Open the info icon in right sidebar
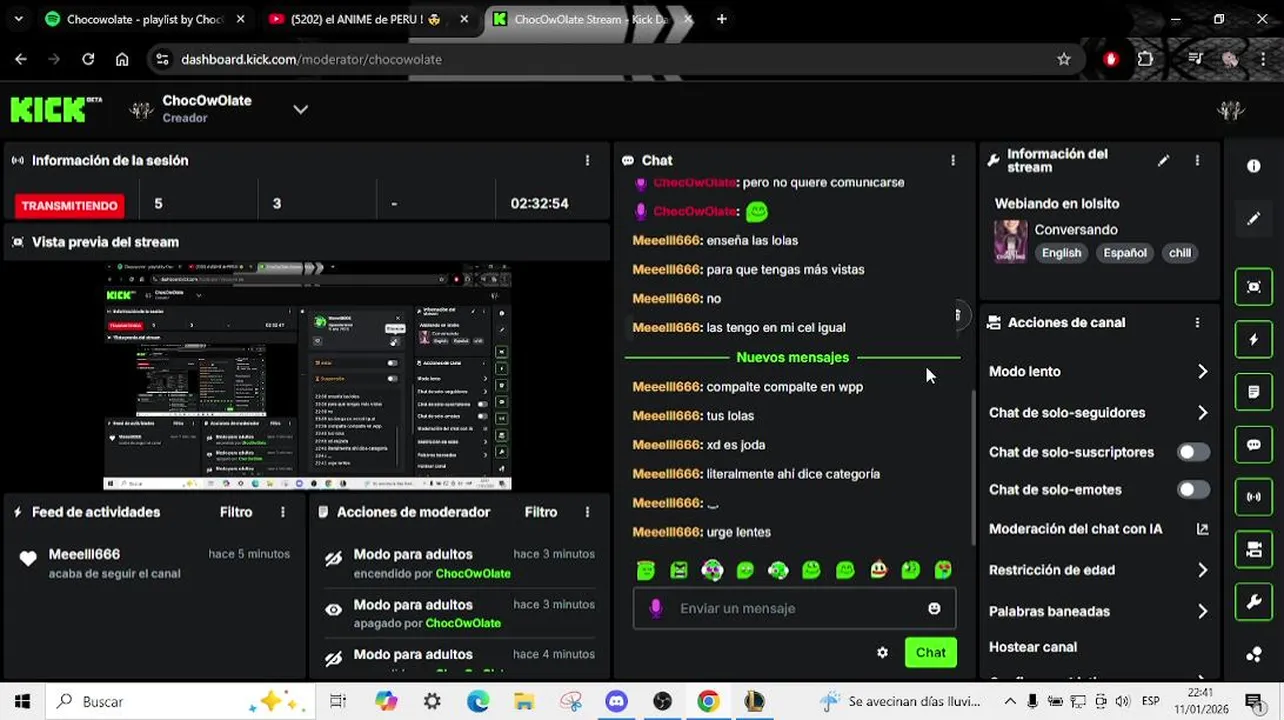The height and width of the screenshot is (720, 1284). (1253, 166)
